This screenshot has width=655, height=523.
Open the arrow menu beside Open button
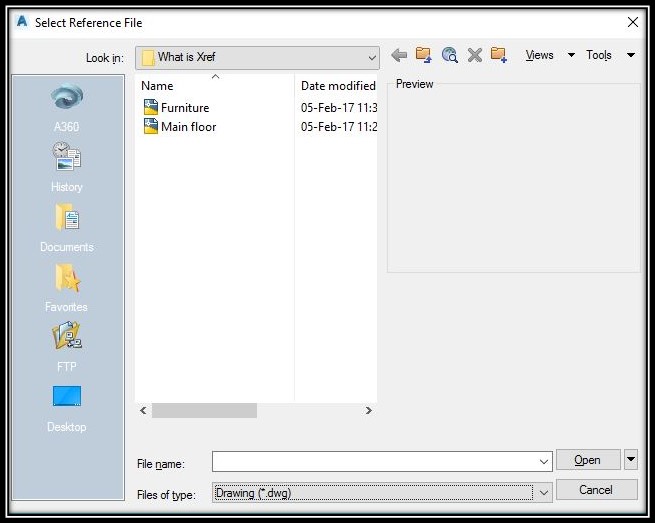[631, 460]
